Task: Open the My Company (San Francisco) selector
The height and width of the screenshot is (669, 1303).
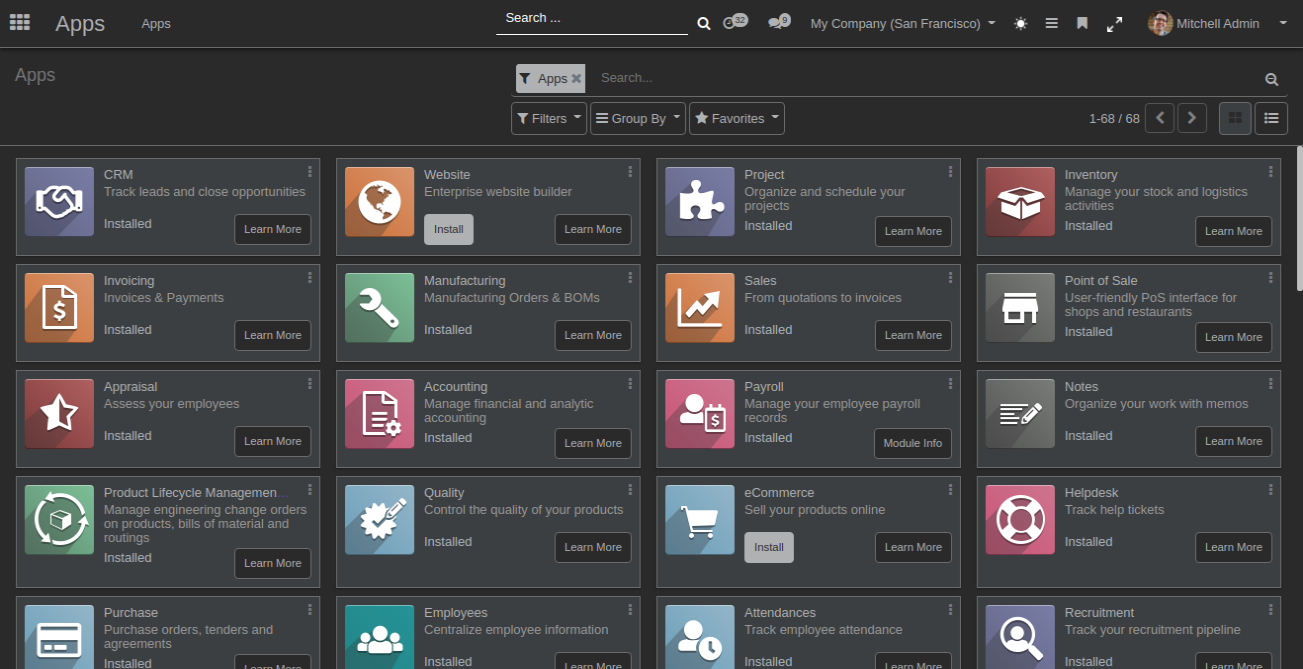Action: tap(903, 23)
